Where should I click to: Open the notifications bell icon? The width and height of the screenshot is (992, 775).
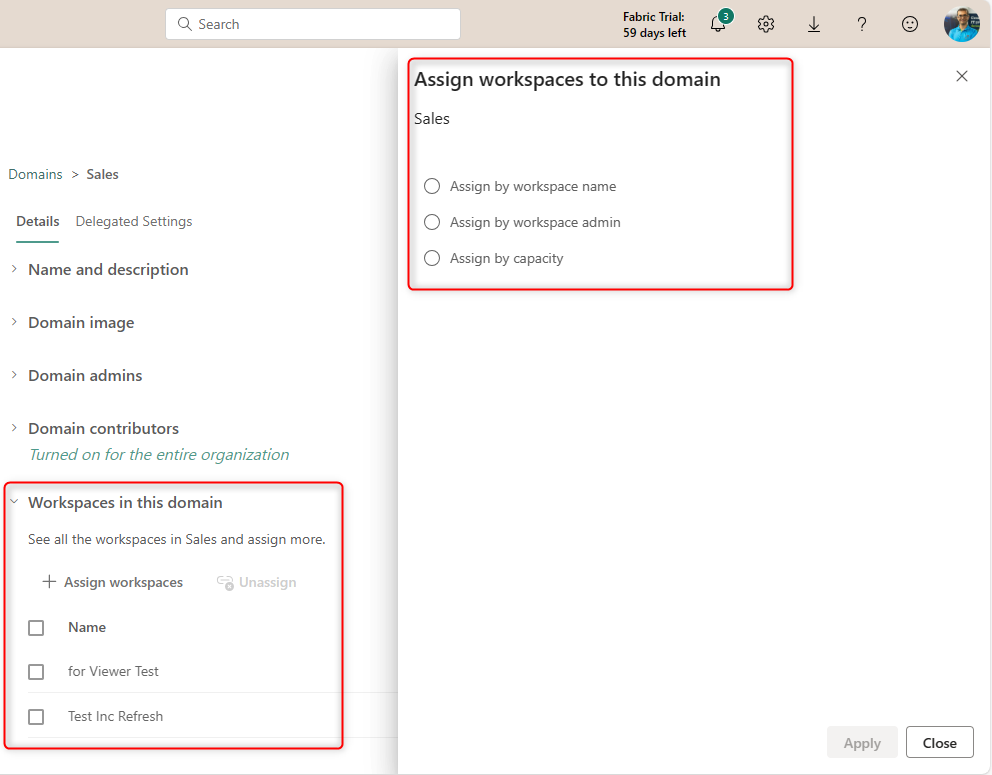[x=717, y=25]
